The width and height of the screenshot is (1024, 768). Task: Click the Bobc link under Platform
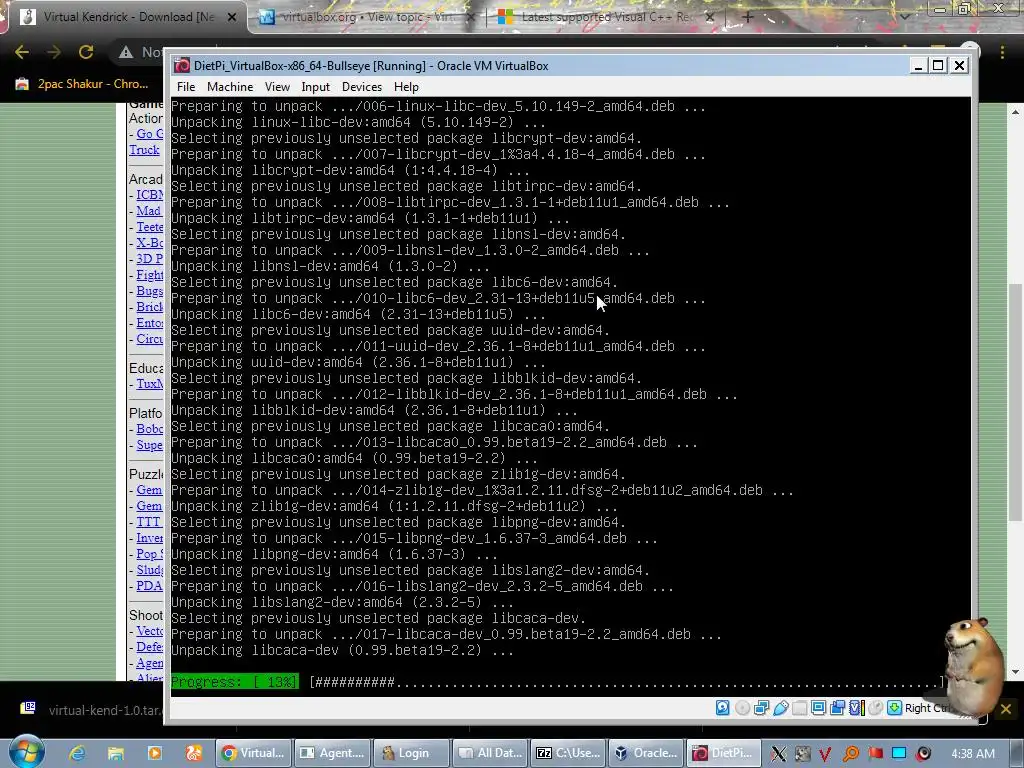pyautogui.click(x=150, y=429)
